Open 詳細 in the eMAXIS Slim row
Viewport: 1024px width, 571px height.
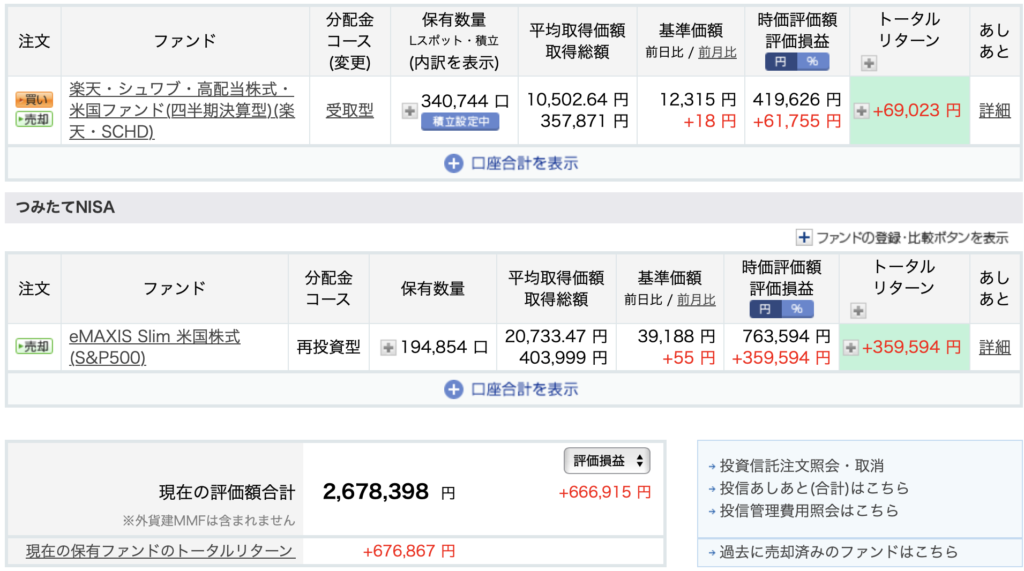(x=994, y=348)
